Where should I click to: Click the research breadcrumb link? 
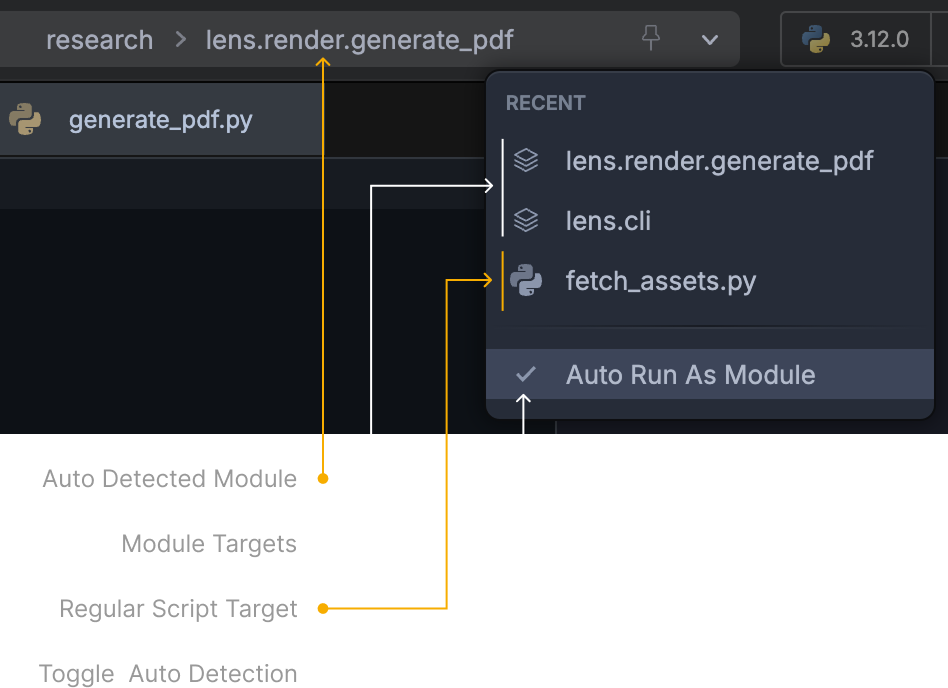tap(99, 39)
